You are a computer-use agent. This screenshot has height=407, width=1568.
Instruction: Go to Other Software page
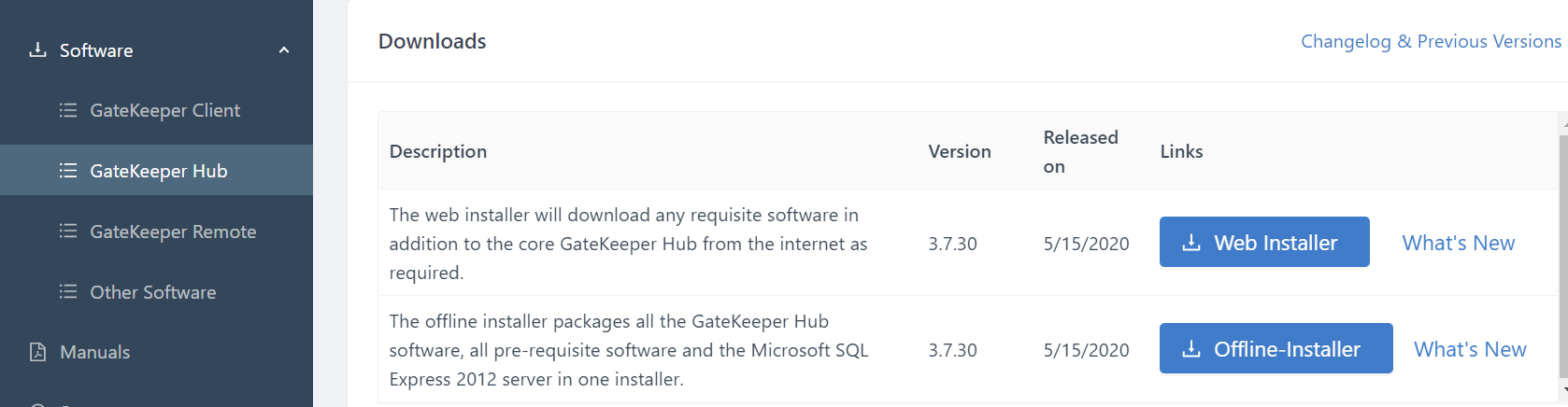152,292
